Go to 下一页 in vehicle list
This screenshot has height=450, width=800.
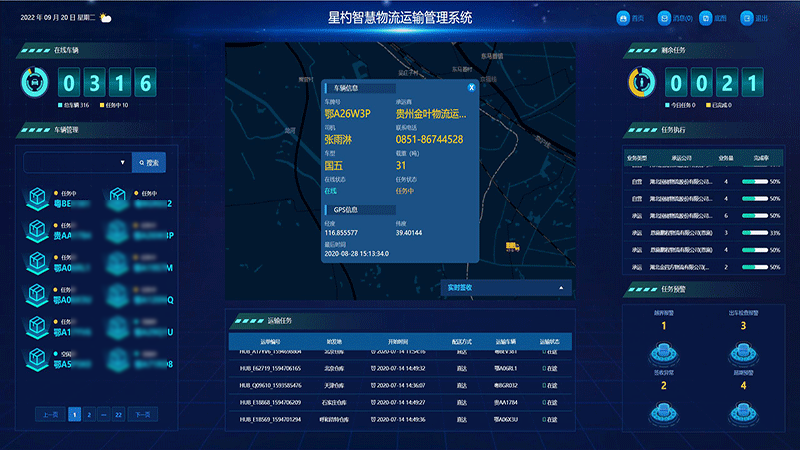(x=144, y=413)
